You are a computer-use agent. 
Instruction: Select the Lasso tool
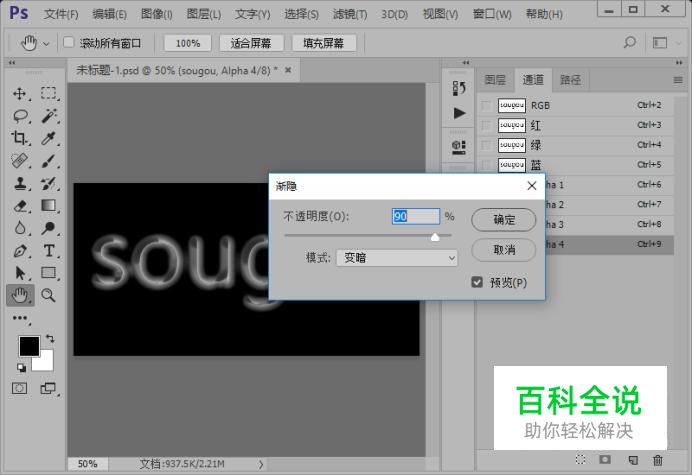click(20, 116)
